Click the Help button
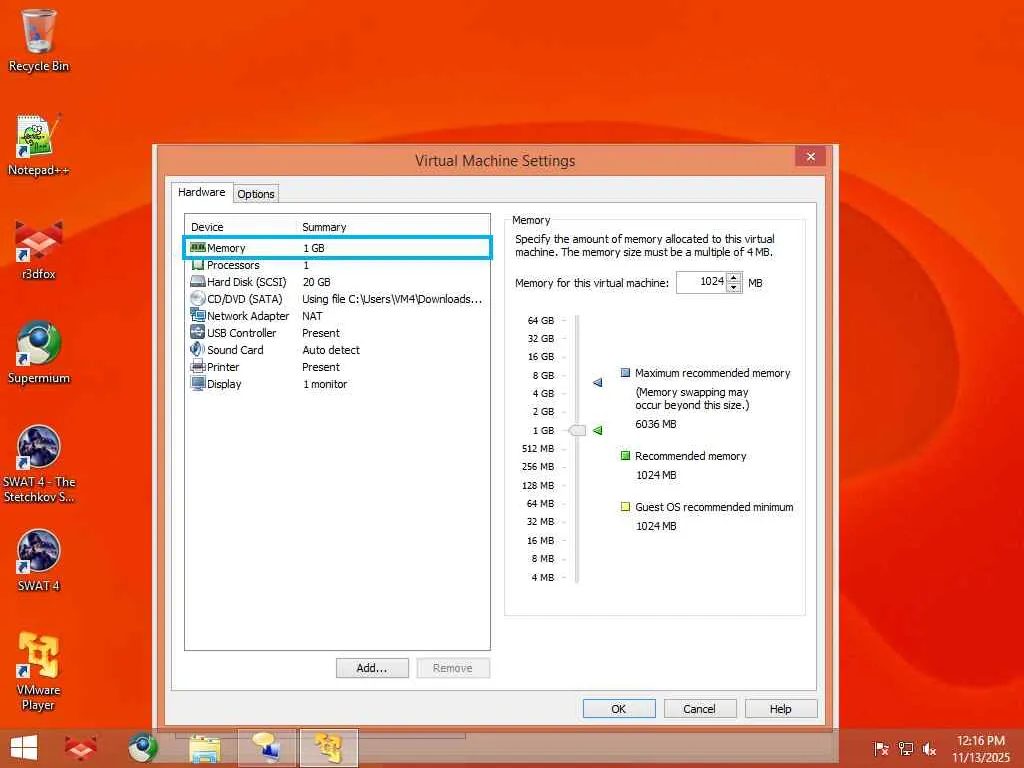1024x768 pixels. point(780,709)
